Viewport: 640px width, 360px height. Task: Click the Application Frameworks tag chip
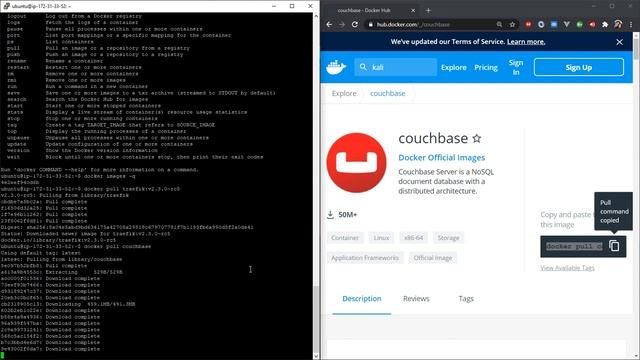coord(365,258)
